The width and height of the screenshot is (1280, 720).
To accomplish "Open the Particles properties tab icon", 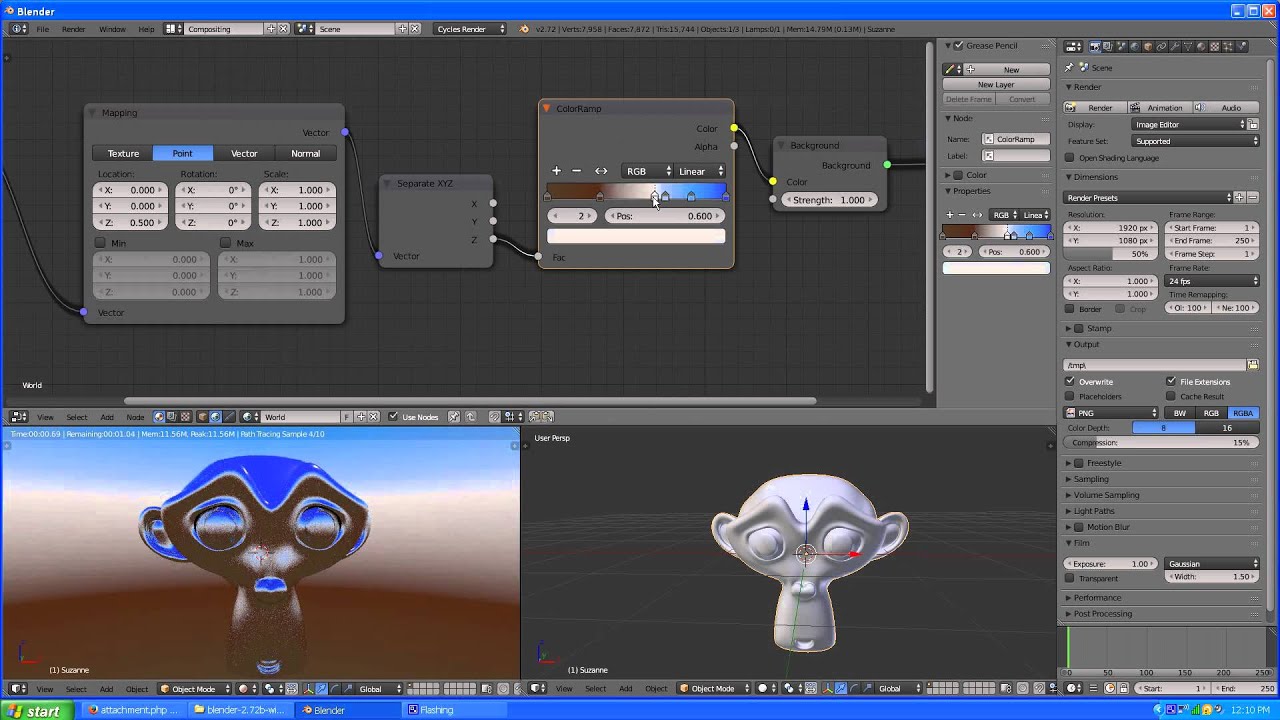I will pyautogui.click(x=1228, y=47).
